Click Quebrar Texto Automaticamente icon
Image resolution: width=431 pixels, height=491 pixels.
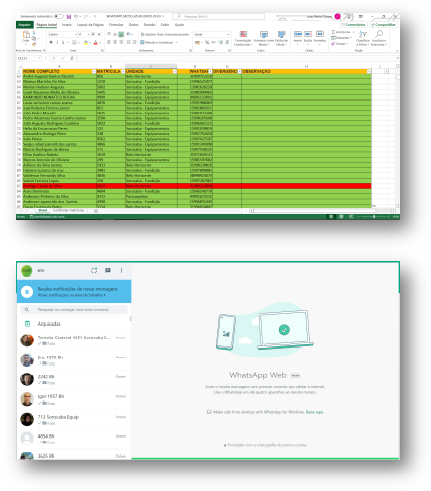click(142, 34)
